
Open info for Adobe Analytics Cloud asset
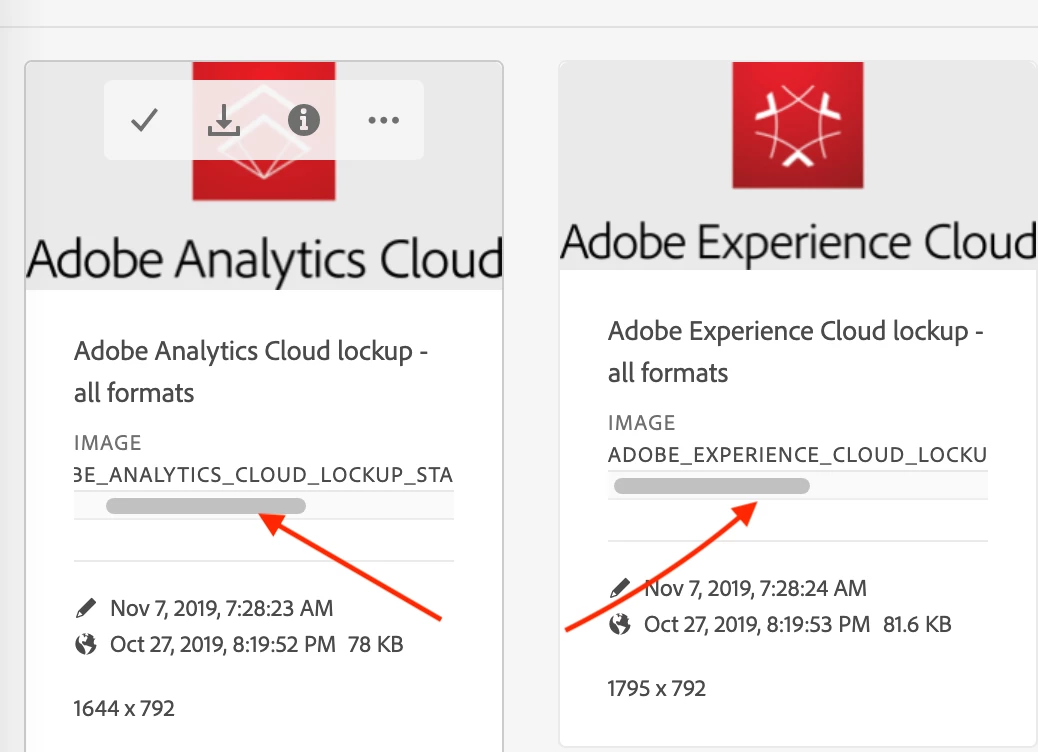tap(304, 120)
